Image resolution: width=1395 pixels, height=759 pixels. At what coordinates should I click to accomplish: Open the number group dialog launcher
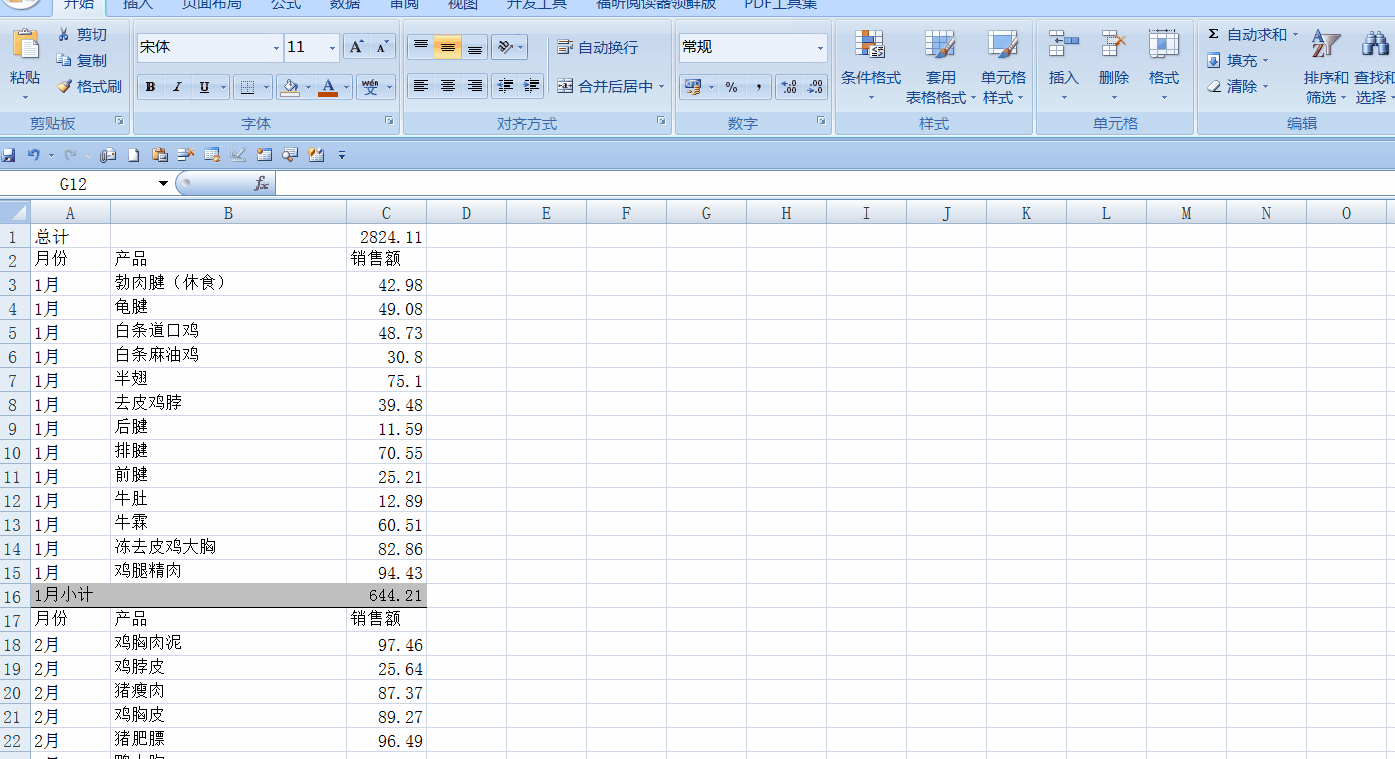(821, 121)
